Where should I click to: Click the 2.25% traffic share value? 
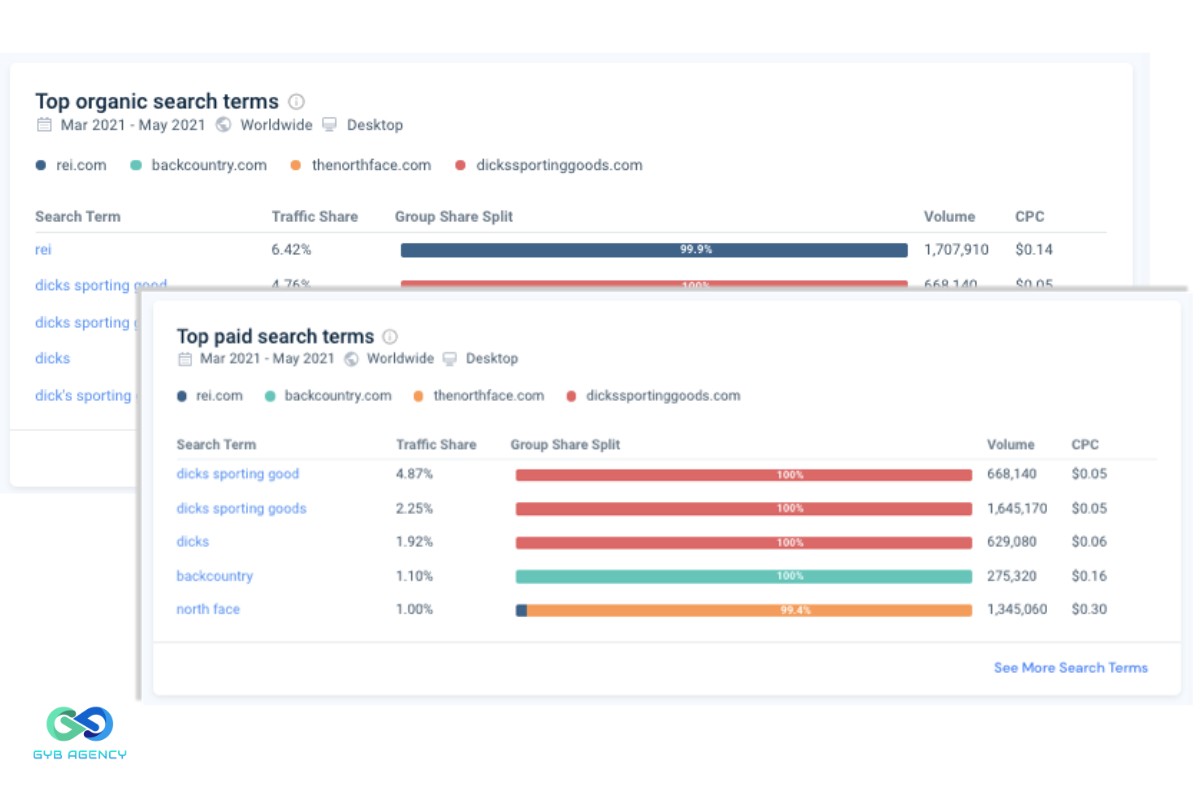point(415,508)
